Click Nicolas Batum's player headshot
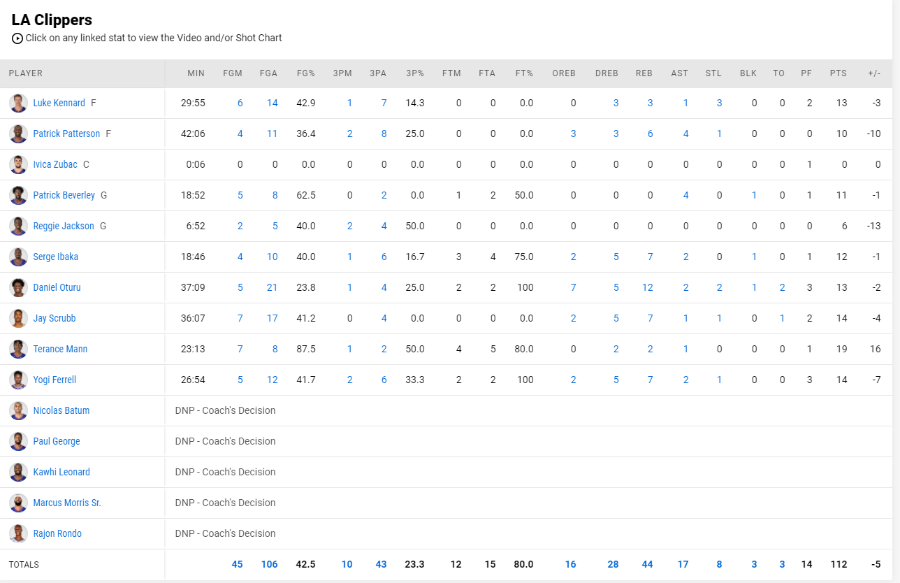 coord(18,410)
